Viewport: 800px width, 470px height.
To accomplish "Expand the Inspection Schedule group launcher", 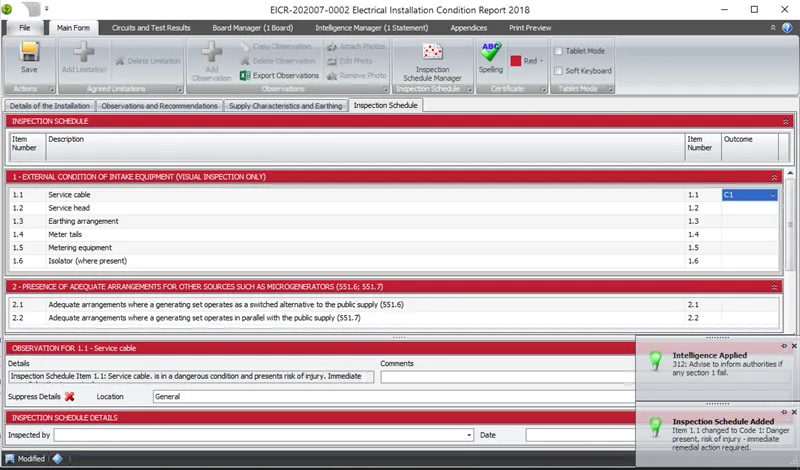I will click(x=469, y=89).
